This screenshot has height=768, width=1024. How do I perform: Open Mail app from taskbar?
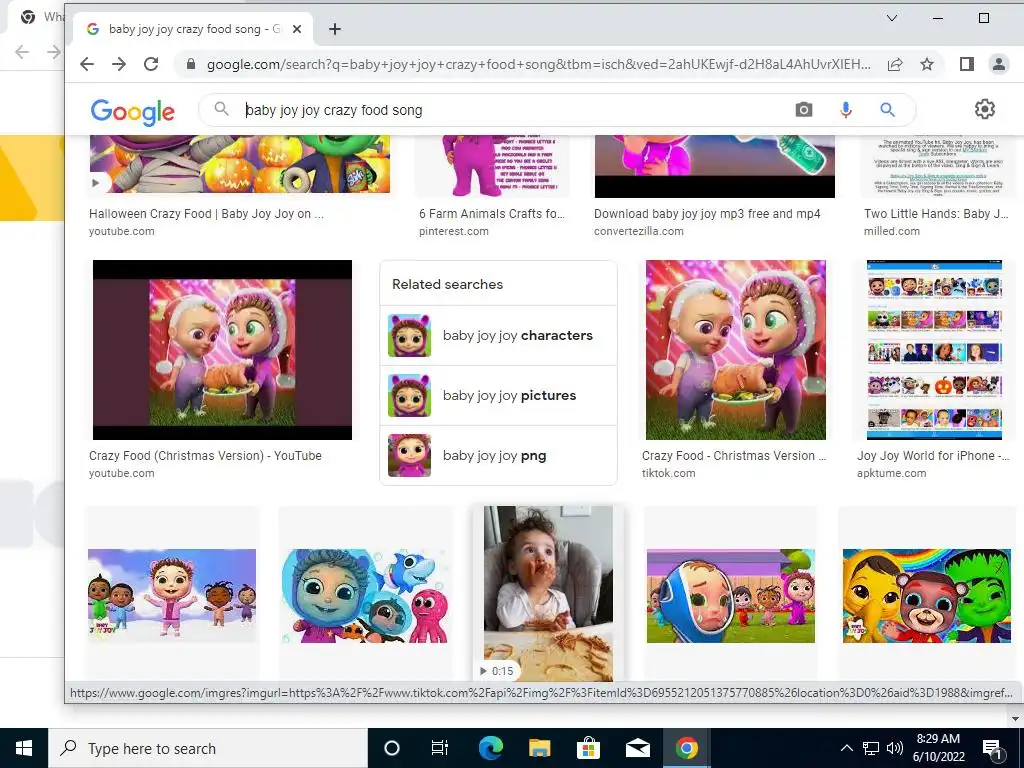point(637,748)
